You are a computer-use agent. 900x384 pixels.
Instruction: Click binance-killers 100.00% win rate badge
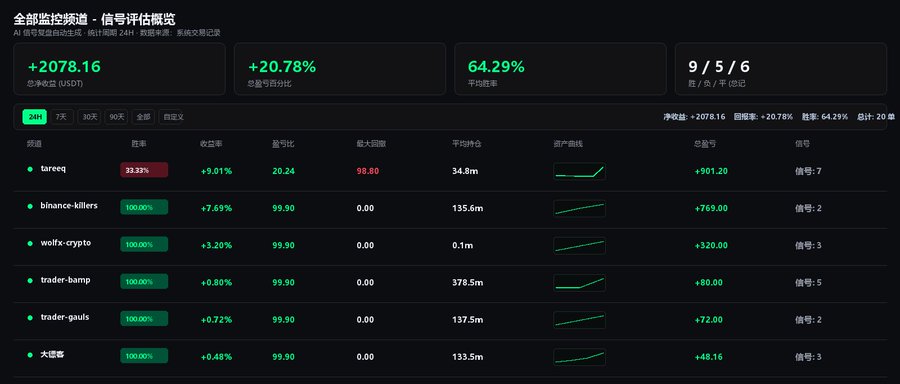pos(144,207)
